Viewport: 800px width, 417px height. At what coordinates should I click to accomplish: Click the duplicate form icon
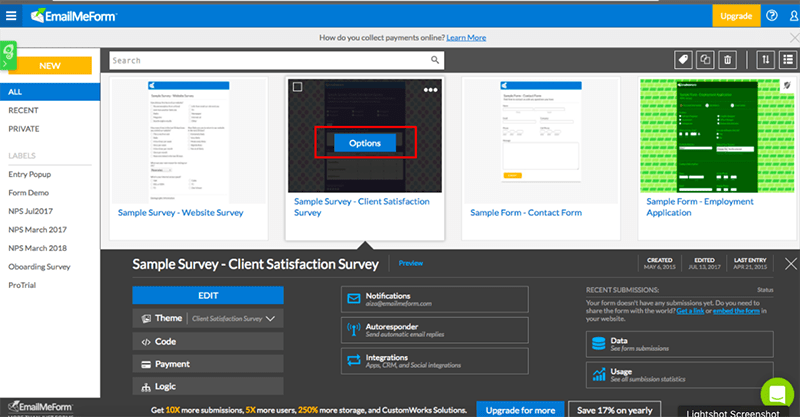click(x=705, y=60)
